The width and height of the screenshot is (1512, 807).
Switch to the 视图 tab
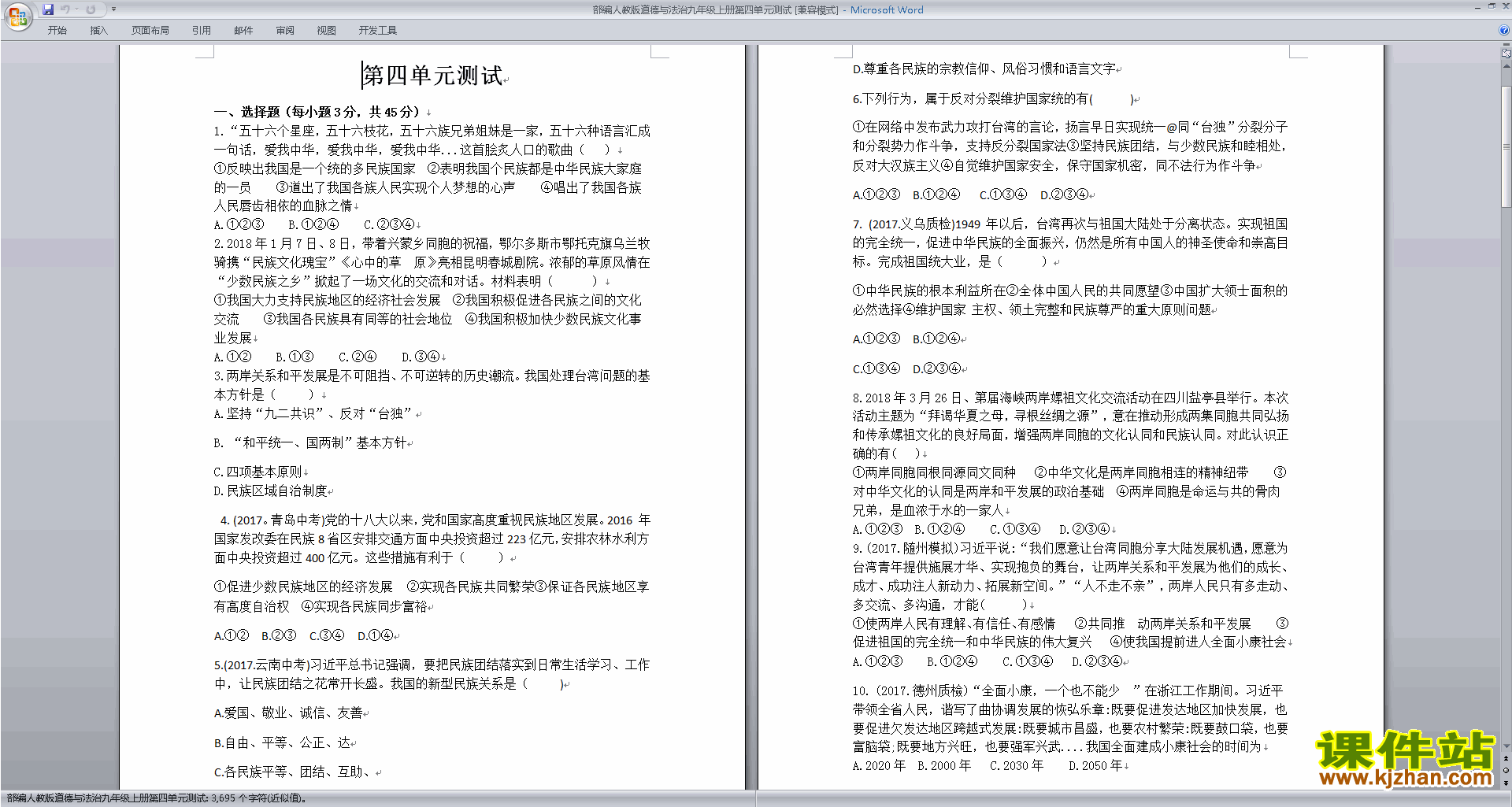327,30
